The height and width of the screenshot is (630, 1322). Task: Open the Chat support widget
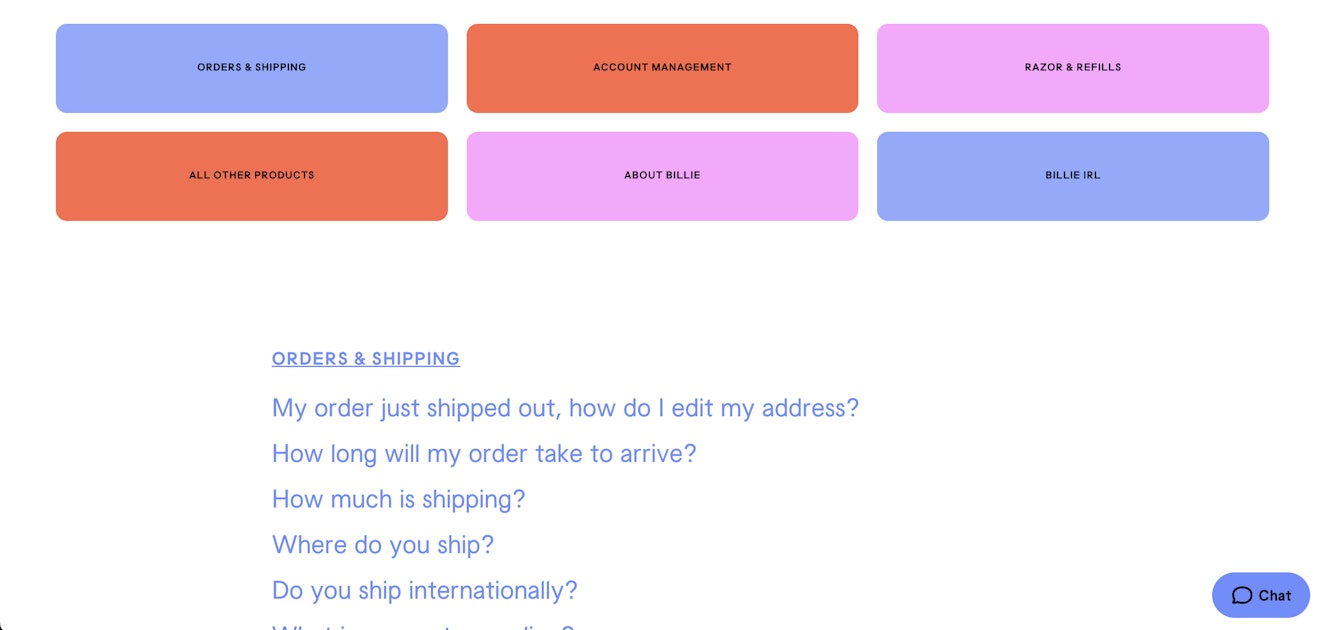tap(1261, 595)
